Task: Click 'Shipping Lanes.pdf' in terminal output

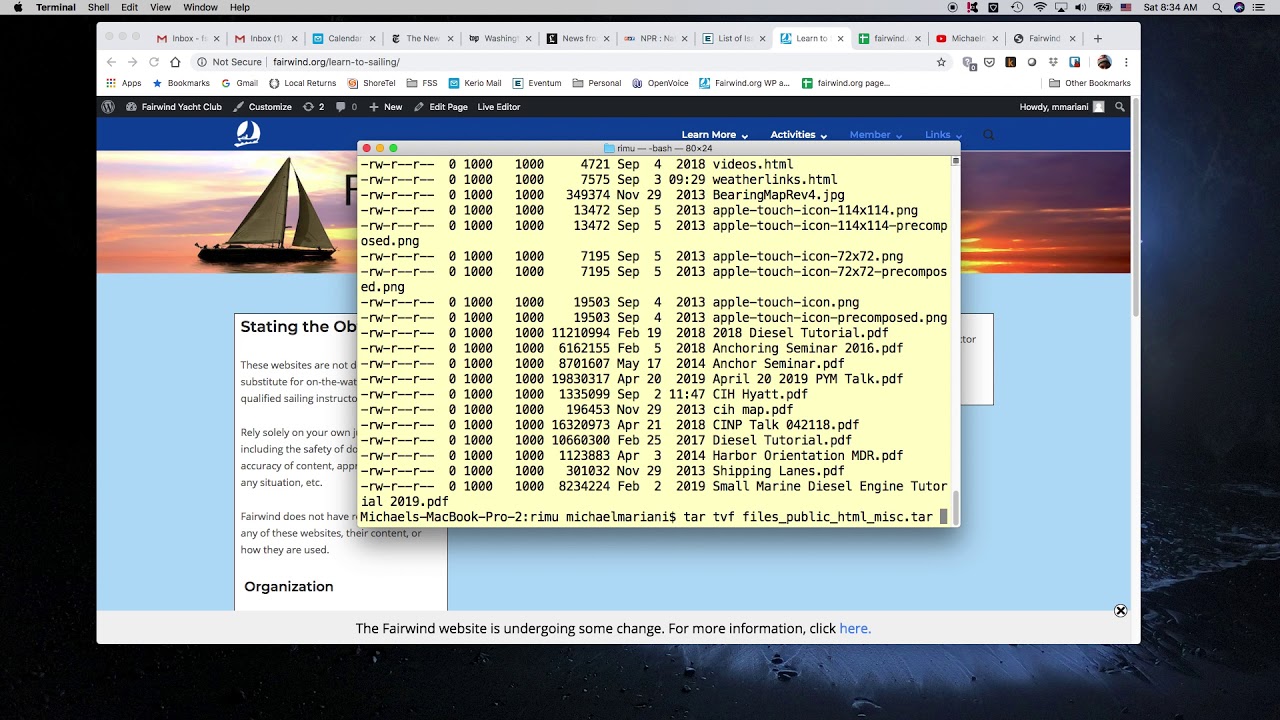Action: [x=778, y=471]
